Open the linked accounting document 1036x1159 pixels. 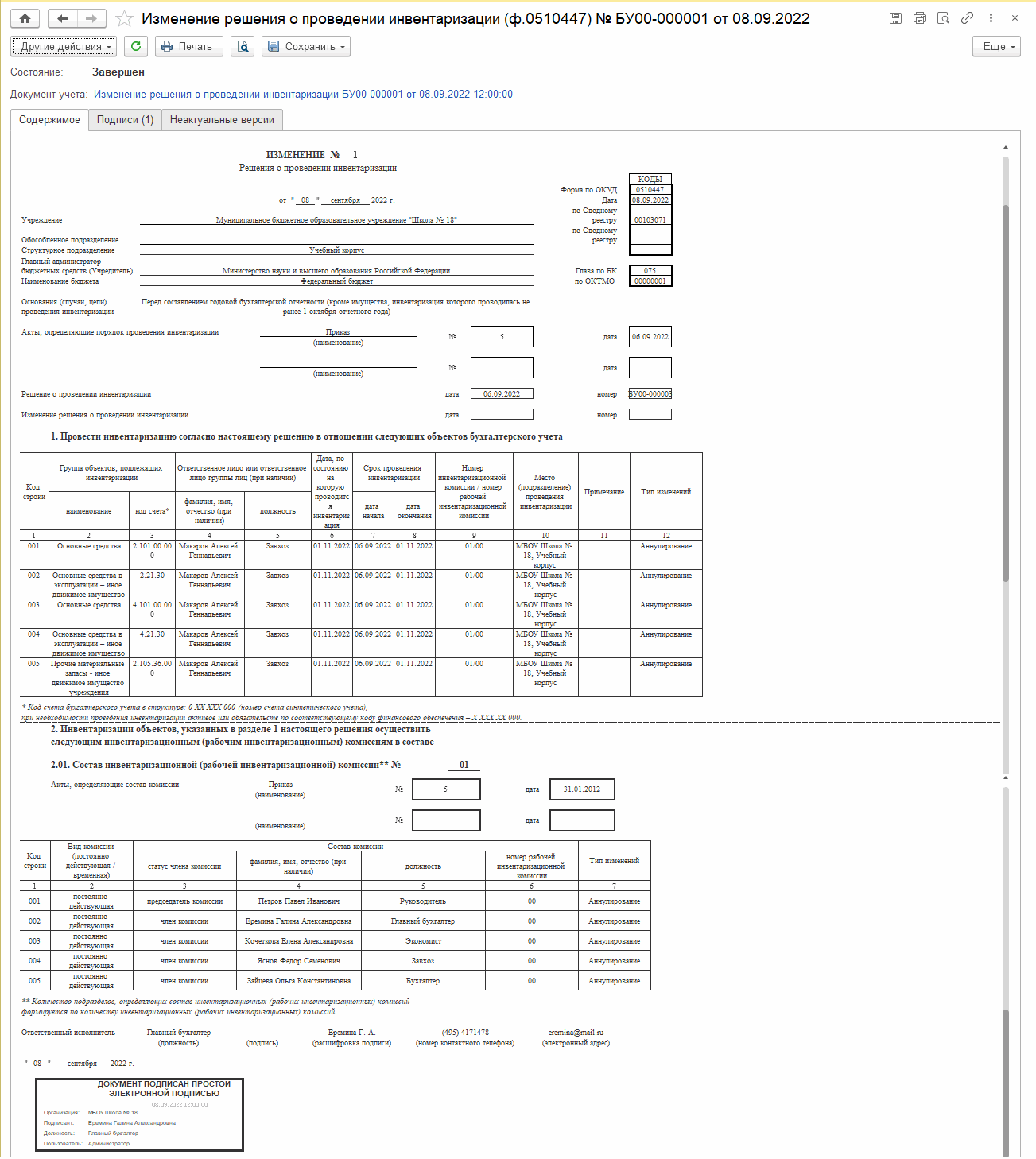[x=303, y=94]
